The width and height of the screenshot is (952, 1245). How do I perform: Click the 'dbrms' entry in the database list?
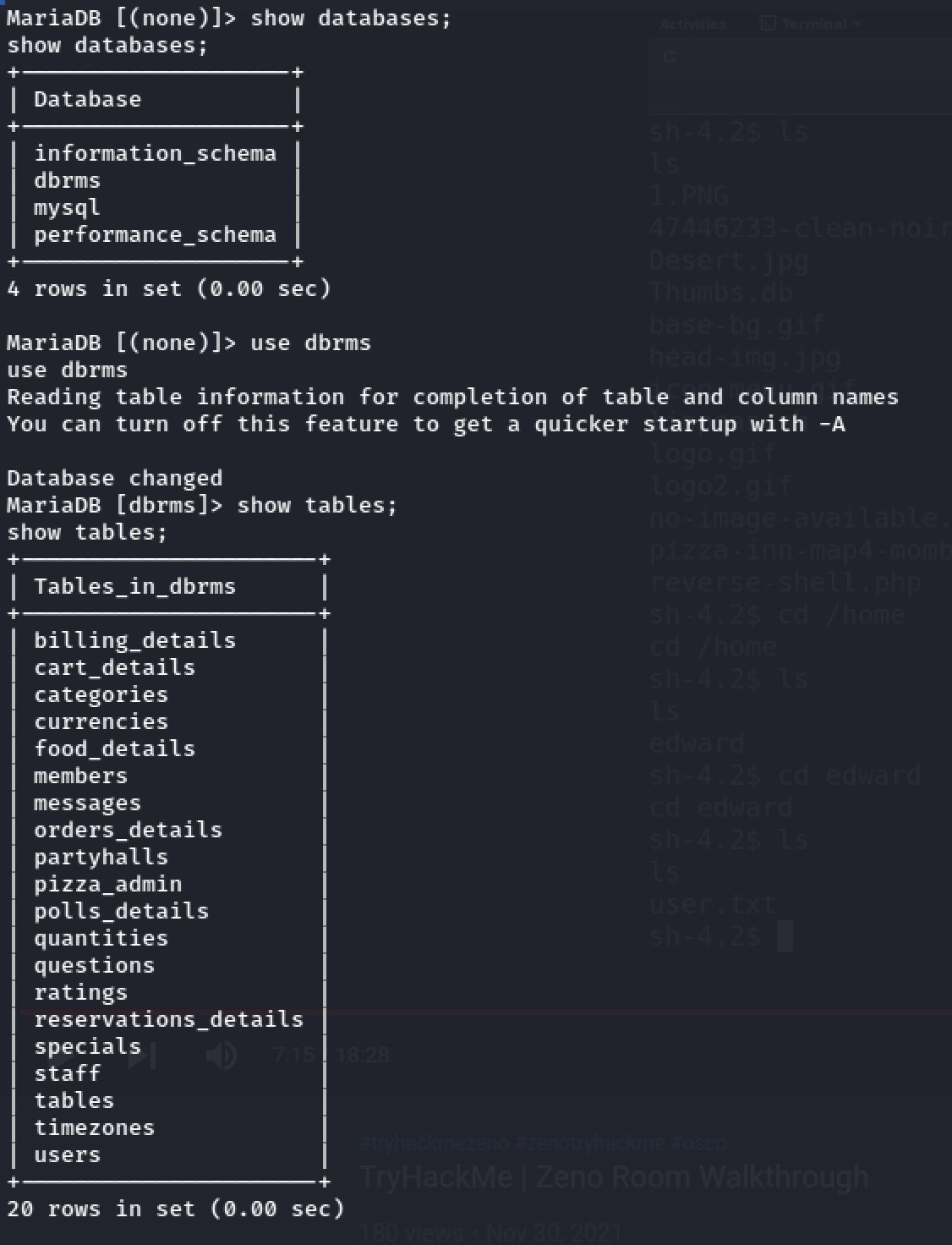67,180
